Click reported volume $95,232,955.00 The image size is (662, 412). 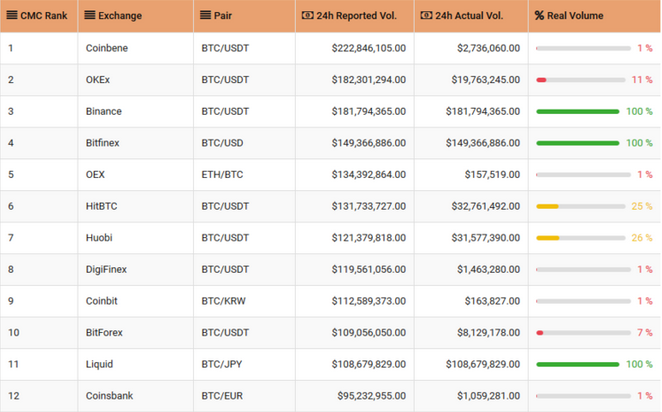(372, 396)
